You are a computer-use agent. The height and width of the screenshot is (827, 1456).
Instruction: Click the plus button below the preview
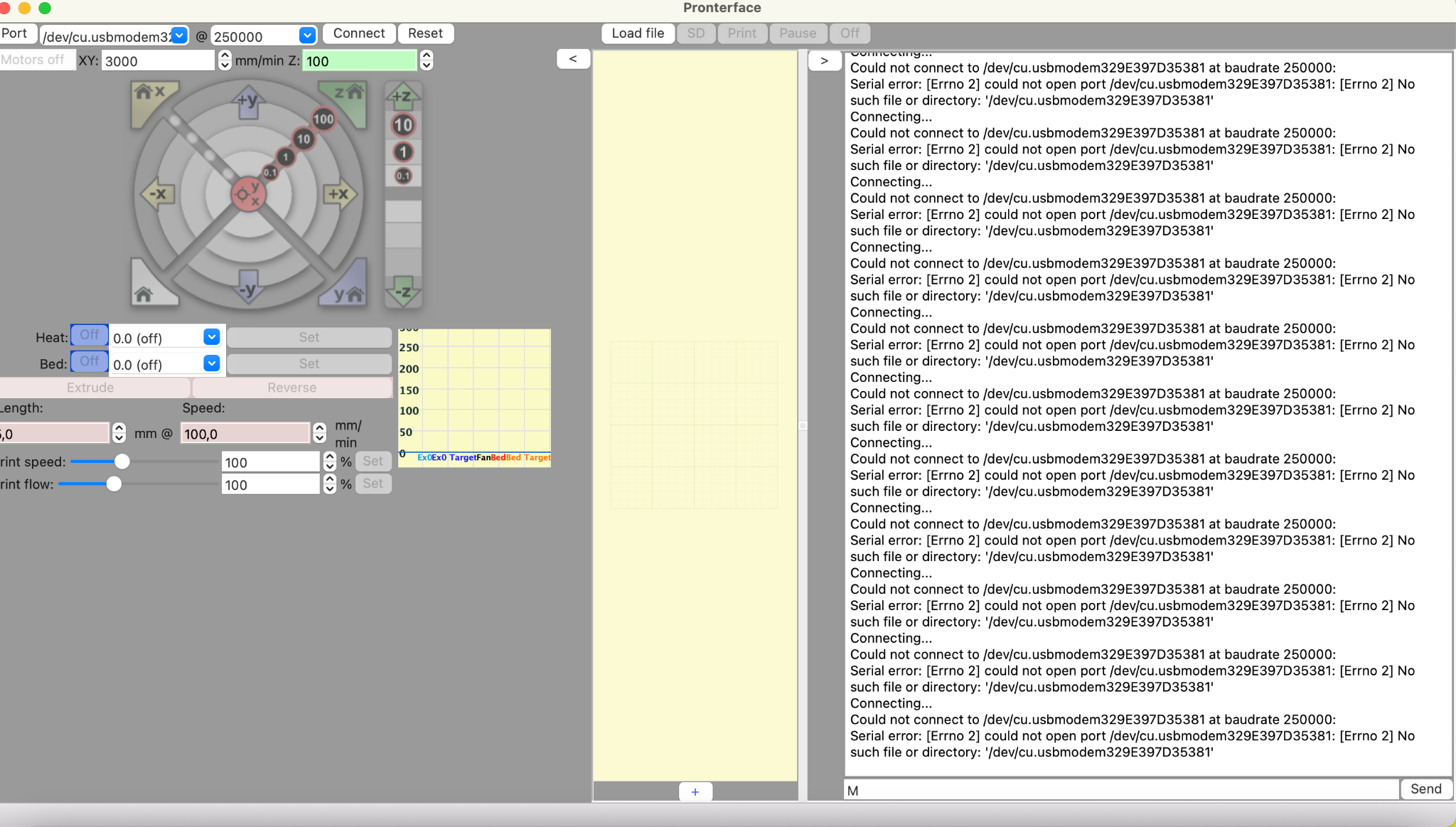pos(695,791)
